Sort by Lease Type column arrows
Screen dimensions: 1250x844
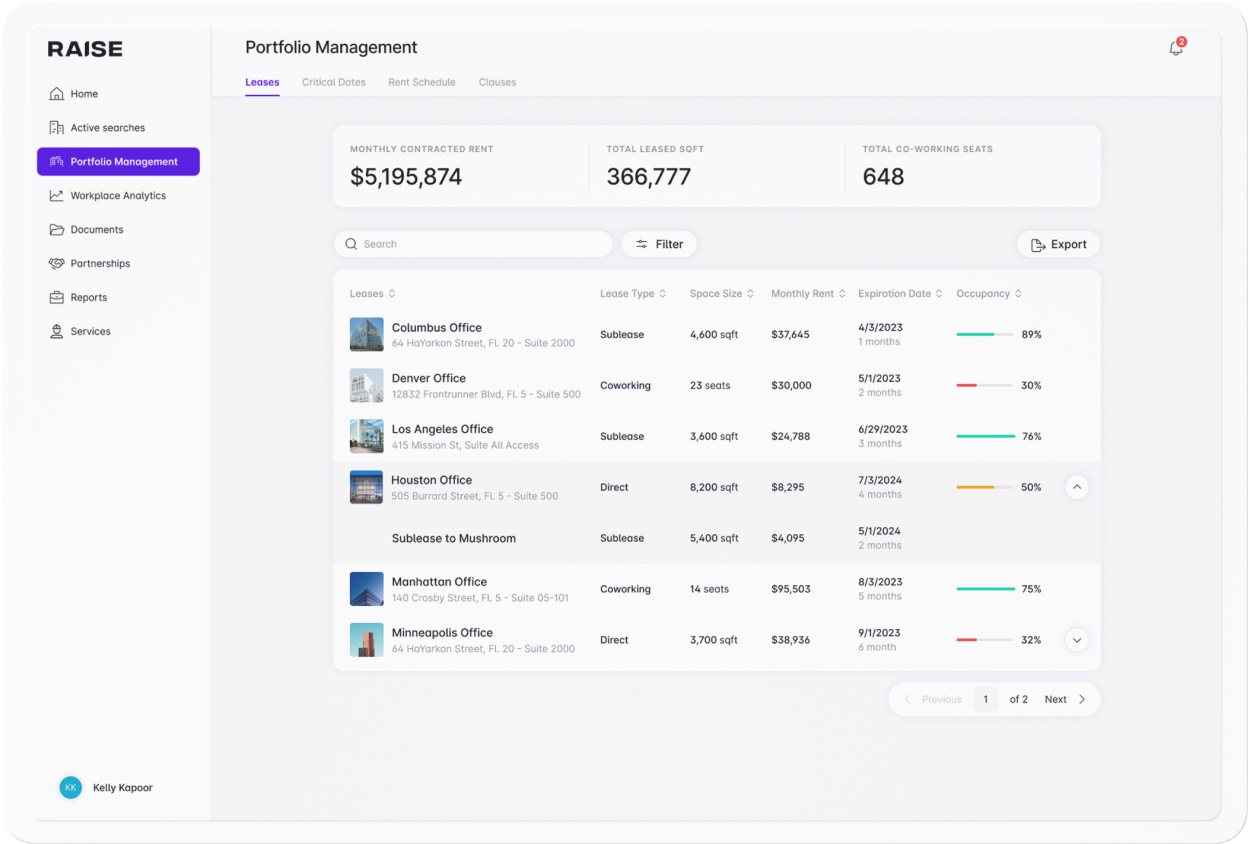663,294
